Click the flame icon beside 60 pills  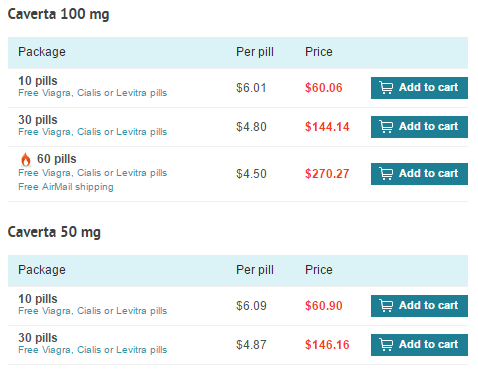(26, 159)
